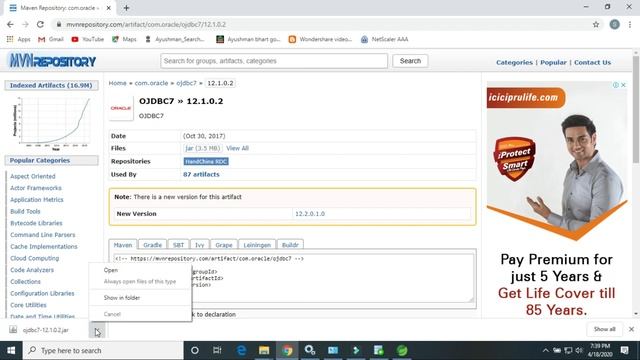This screenshot has width=640, height=360.
Task: Open 87 artifacts link
Action: click(201, 174)
